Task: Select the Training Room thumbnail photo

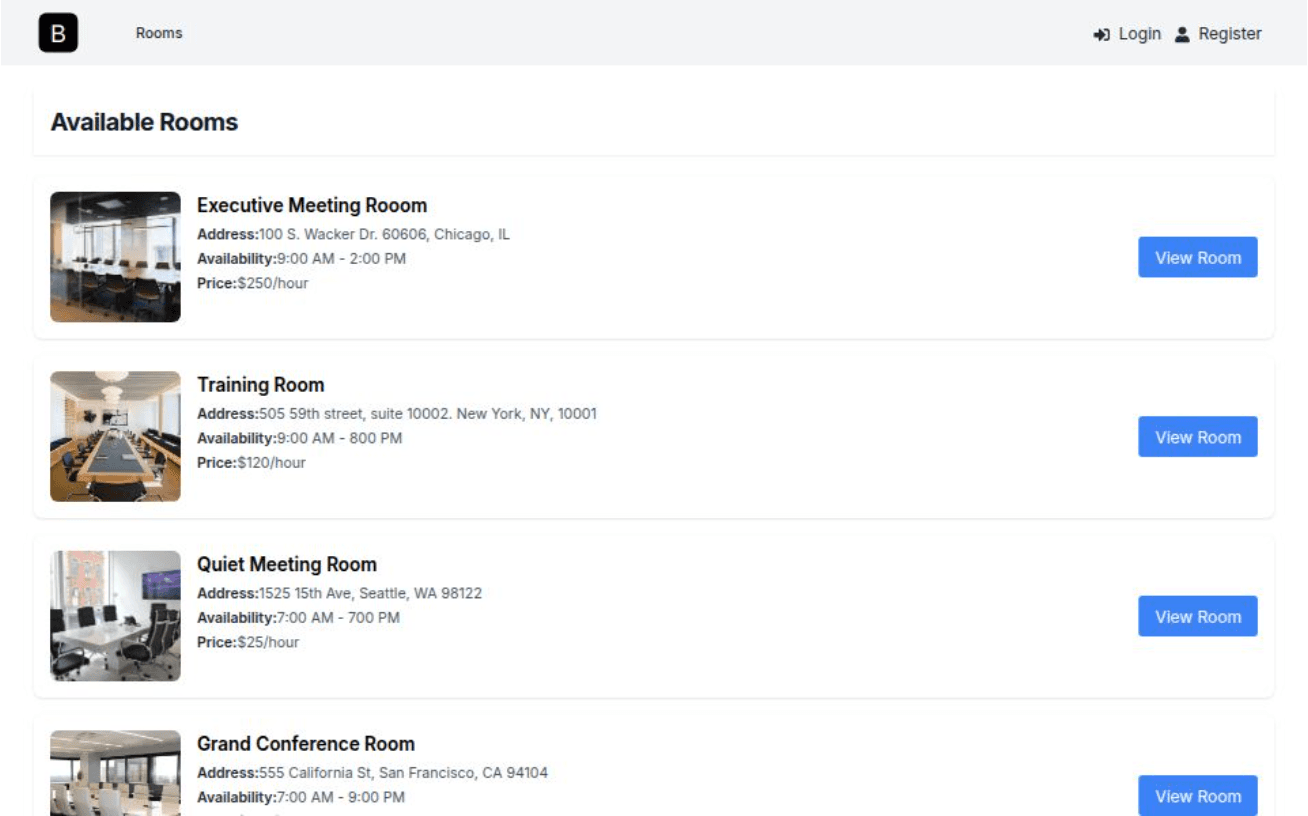Action: pos(115,436)
